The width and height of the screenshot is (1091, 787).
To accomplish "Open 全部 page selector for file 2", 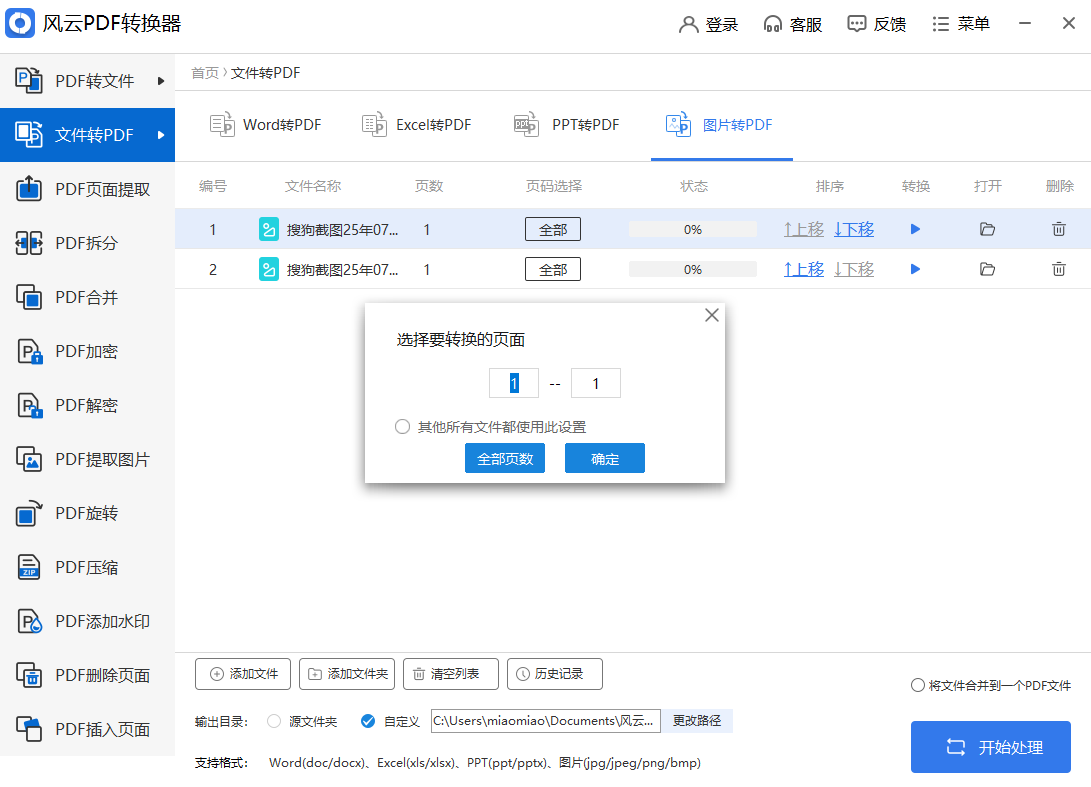I will click(553, 269).
